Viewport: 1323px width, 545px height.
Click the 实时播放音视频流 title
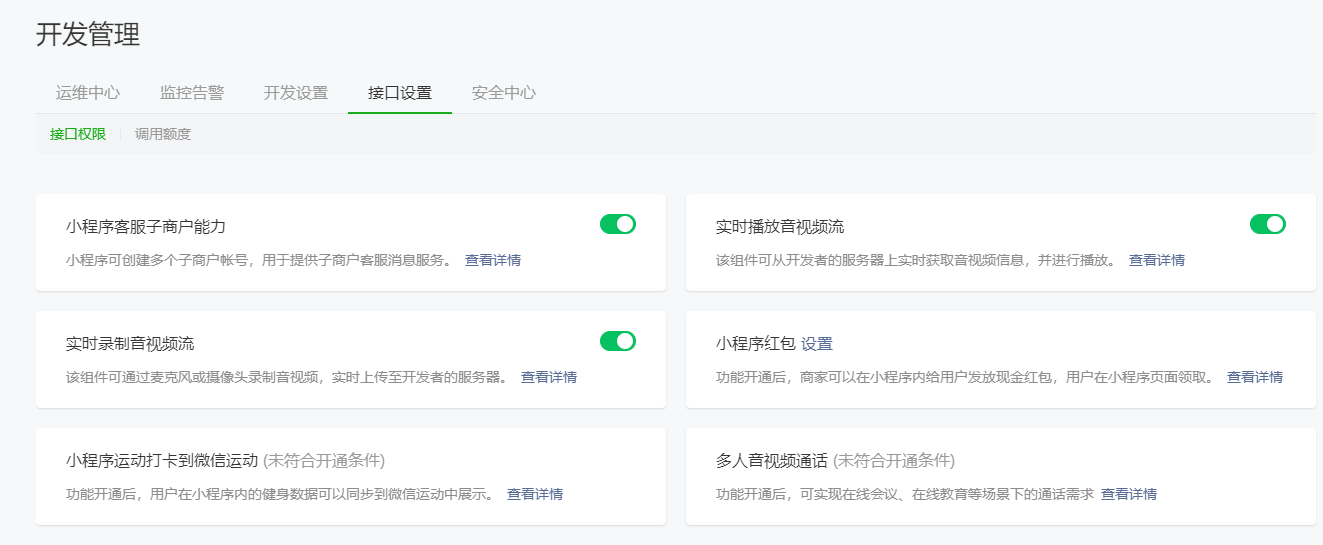click(780, 227)
